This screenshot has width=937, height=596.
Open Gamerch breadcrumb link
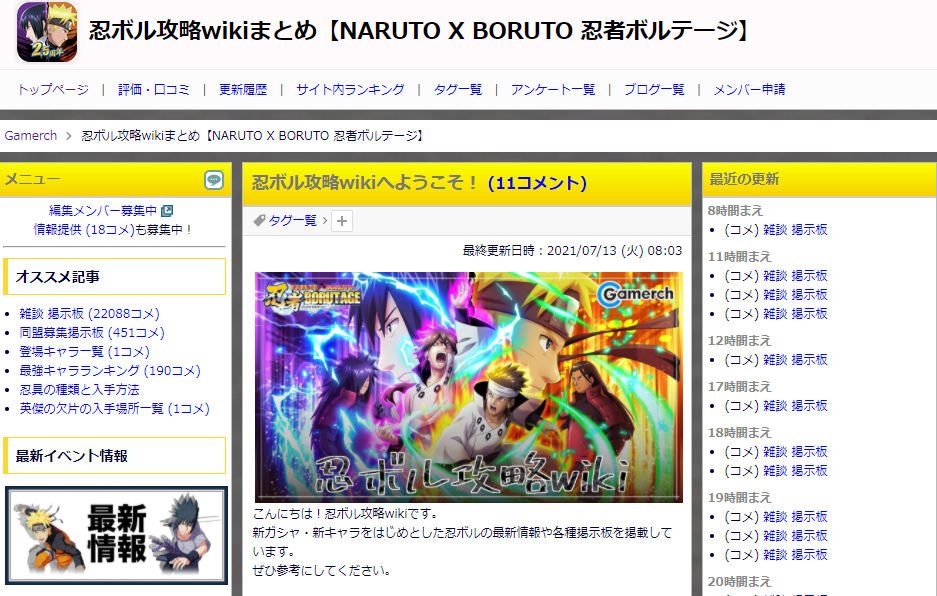[30, 136]
